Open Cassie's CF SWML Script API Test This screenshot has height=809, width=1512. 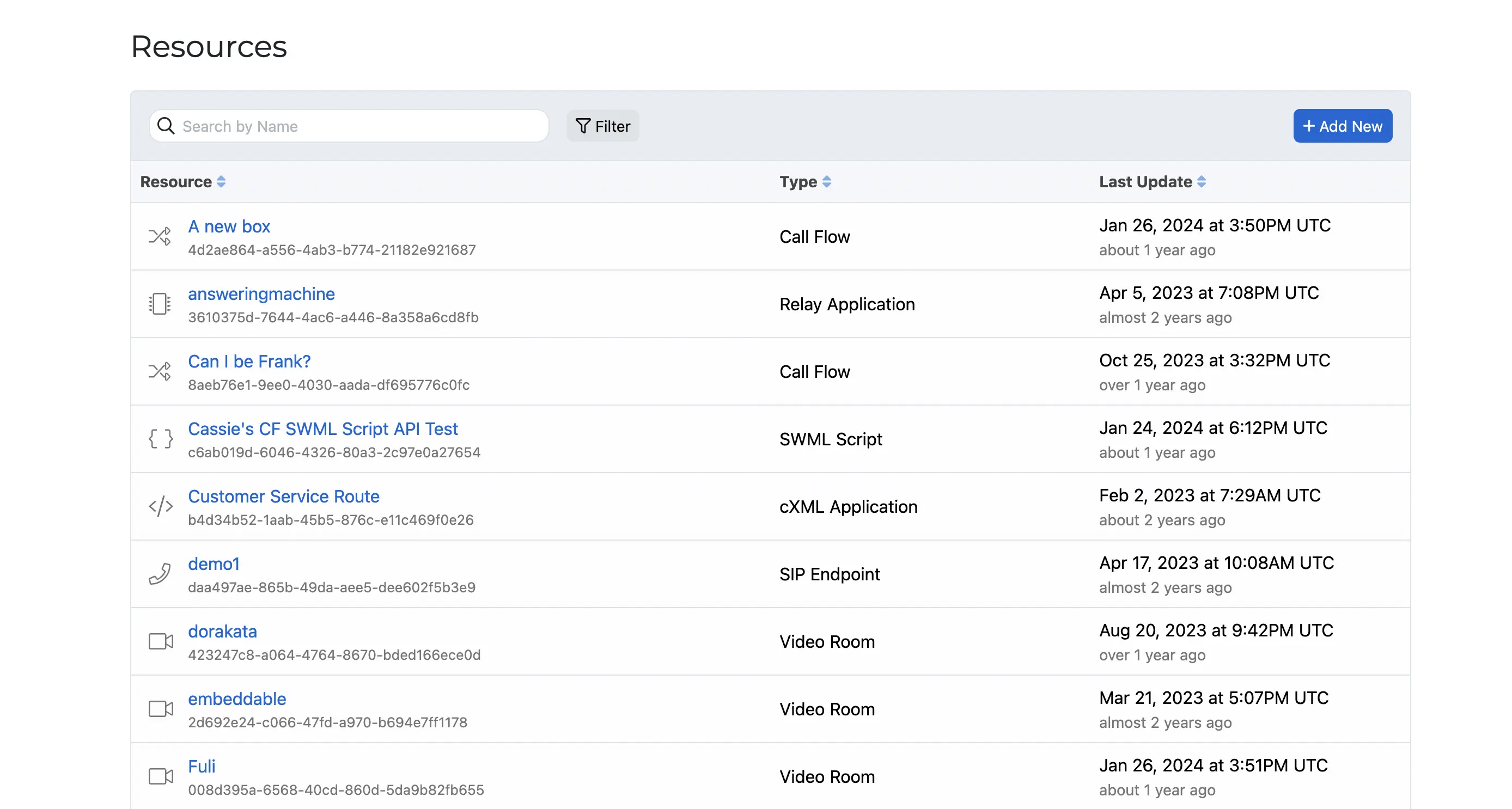click(x=324, y=429)
